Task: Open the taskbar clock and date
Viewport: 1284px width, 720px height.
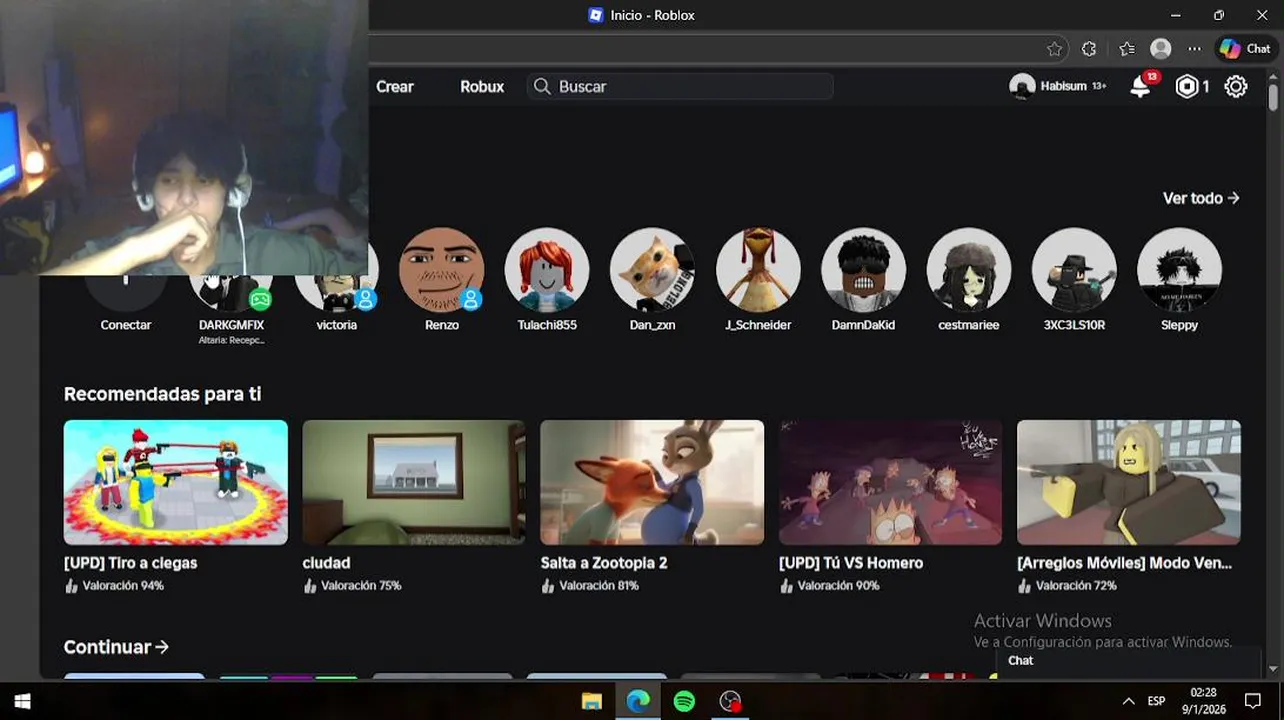Action: [x=1204, y=701]
